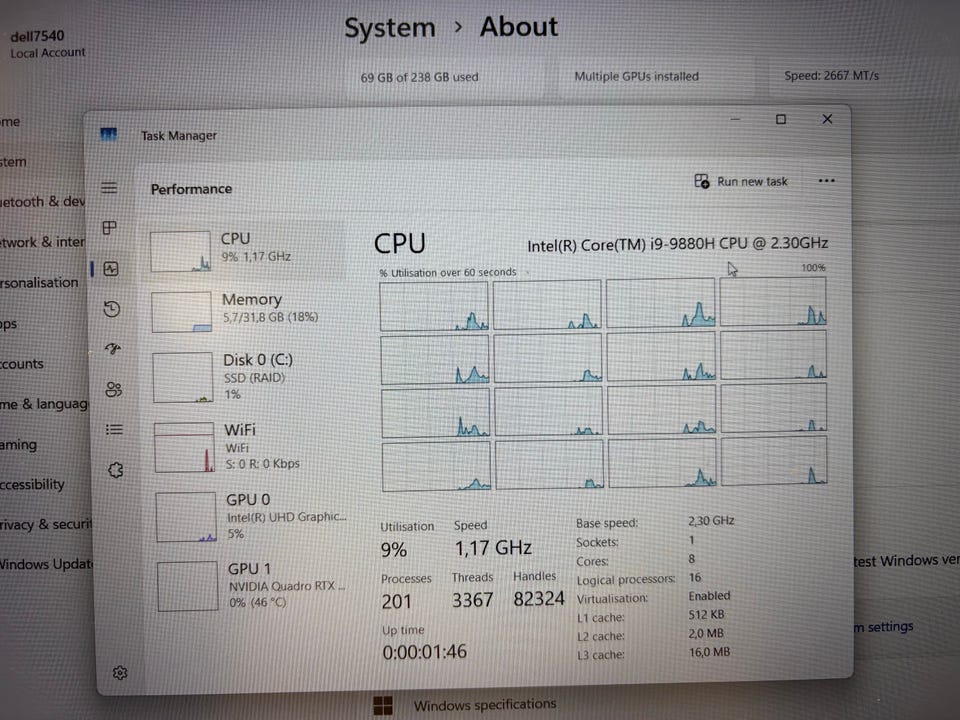Select the Performance page icon in sidebar
The height and width of the screenshot is (720, 960).
pyautogui.click(x=111, y=269)
